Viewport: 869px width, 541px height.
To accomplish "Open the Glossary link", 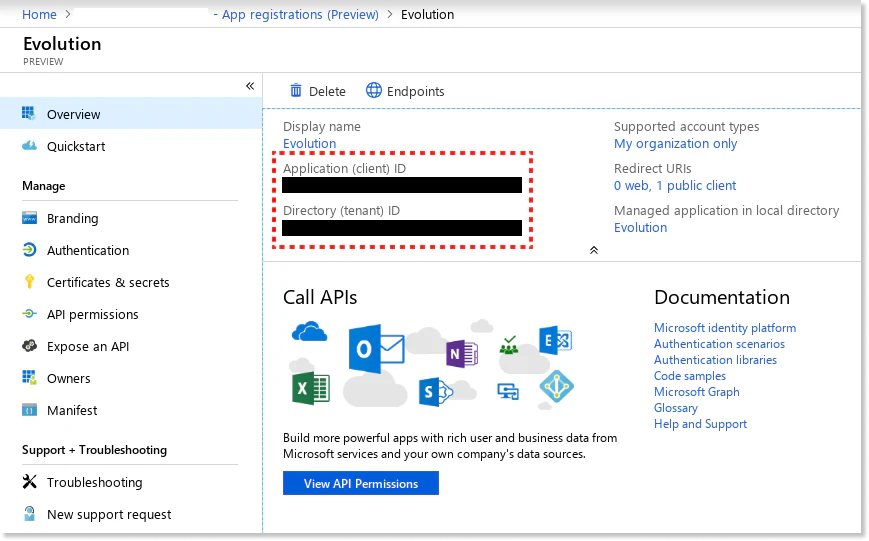I will pyautogui.click(x=676, y=408).
